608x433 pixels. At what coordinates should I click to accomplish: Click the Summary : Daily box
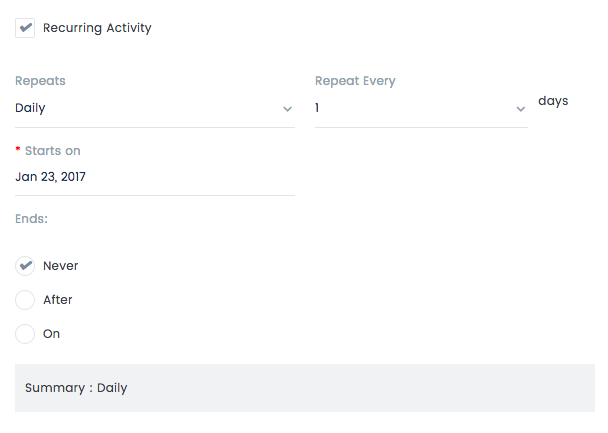pyautogui.click(x=305, y=388)
